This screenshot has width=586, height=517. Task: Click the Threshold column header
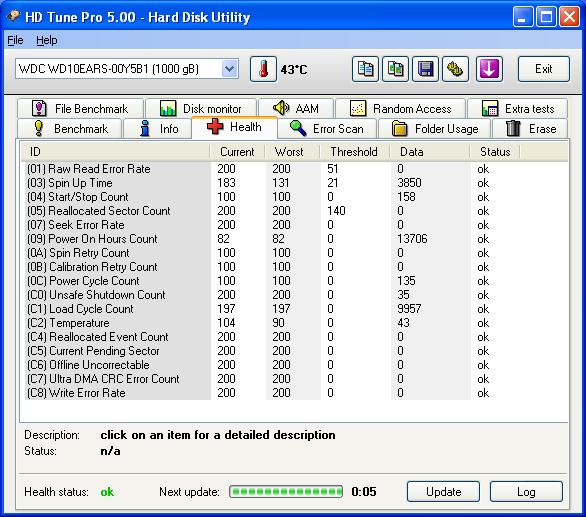coord(354,152)
